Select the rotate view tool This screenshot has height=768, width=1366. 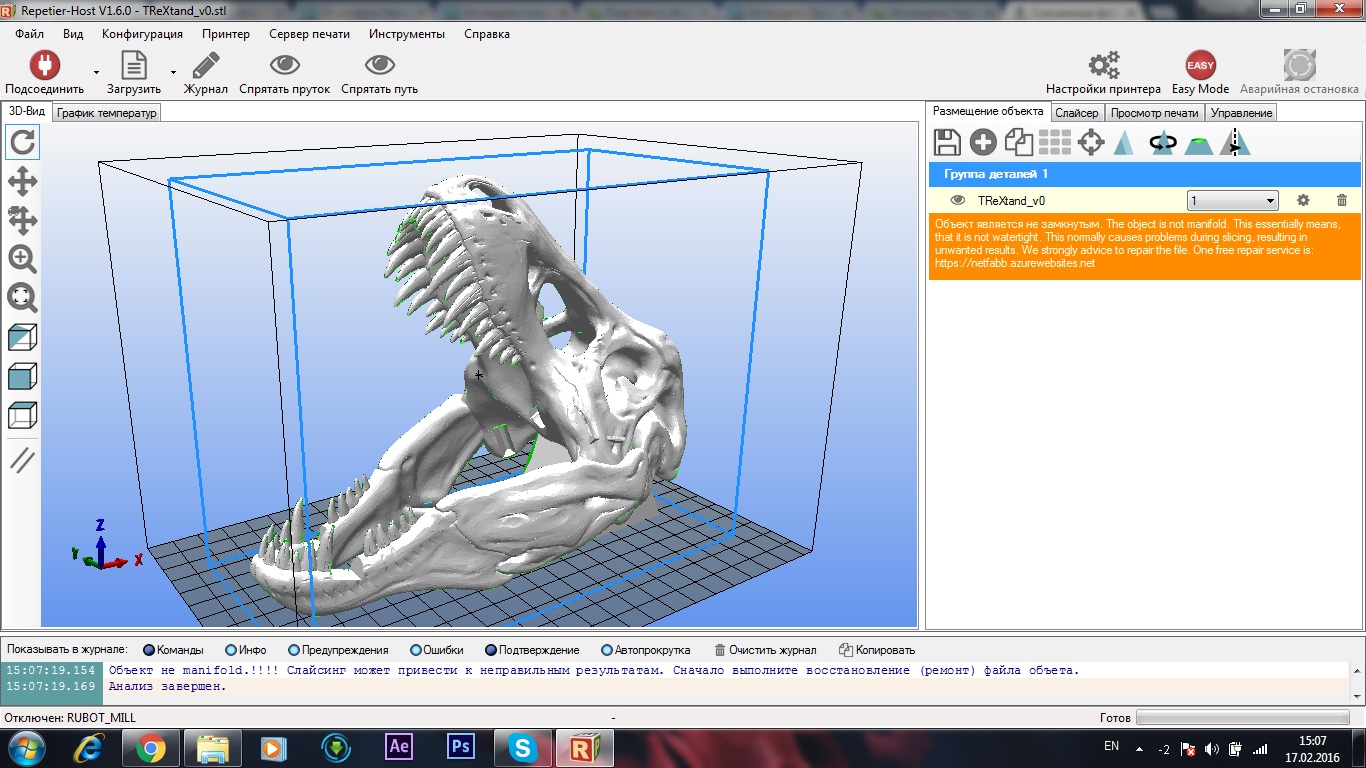pyautogui.click(x=22, y=143)
